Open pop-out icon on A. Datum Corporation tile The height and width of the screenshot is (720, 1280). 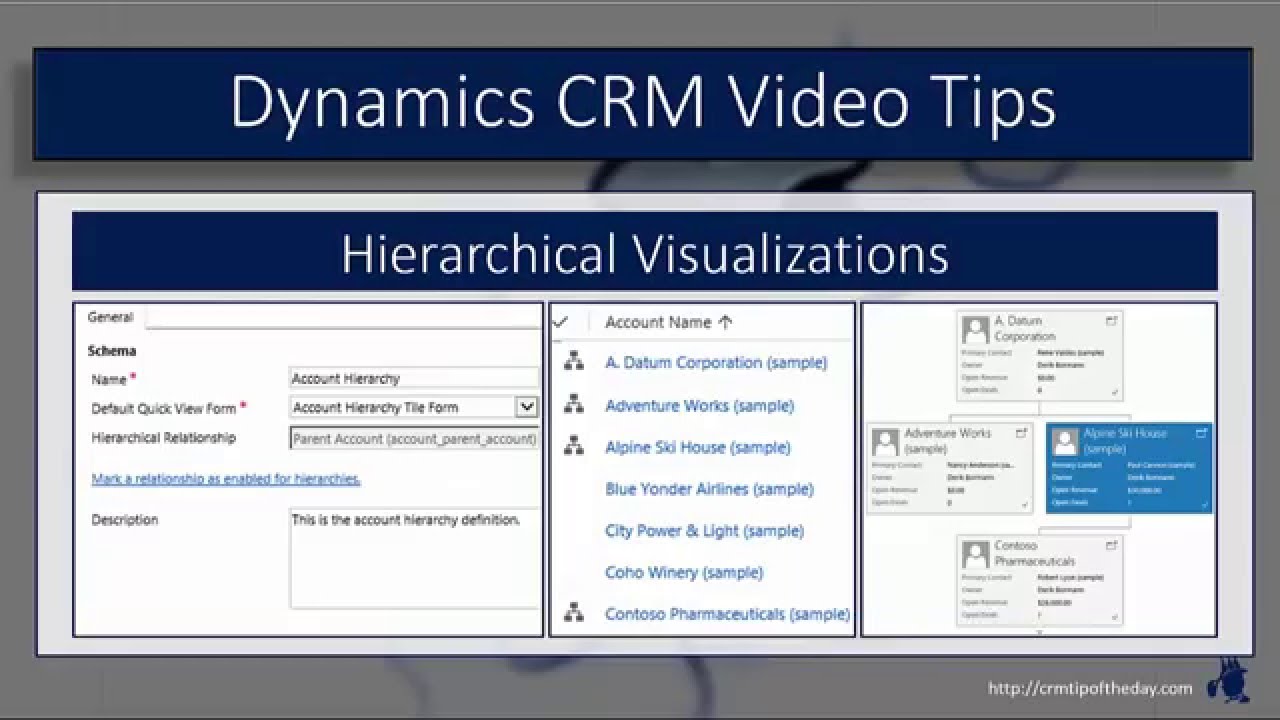(1111, 321)
